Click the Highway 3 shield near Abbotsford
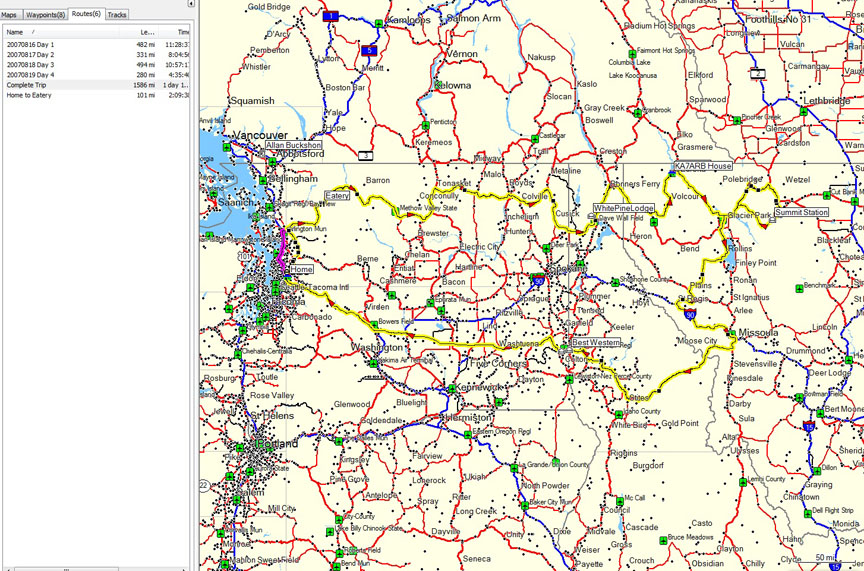Viewport: 864px width, 571px height. [x=367, y=156]
